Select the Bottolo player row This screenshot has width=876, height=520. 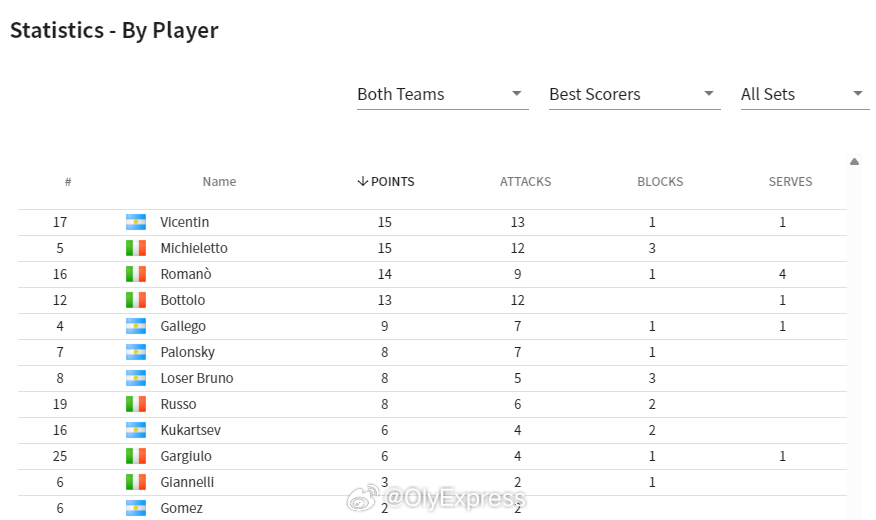point(432,300)
